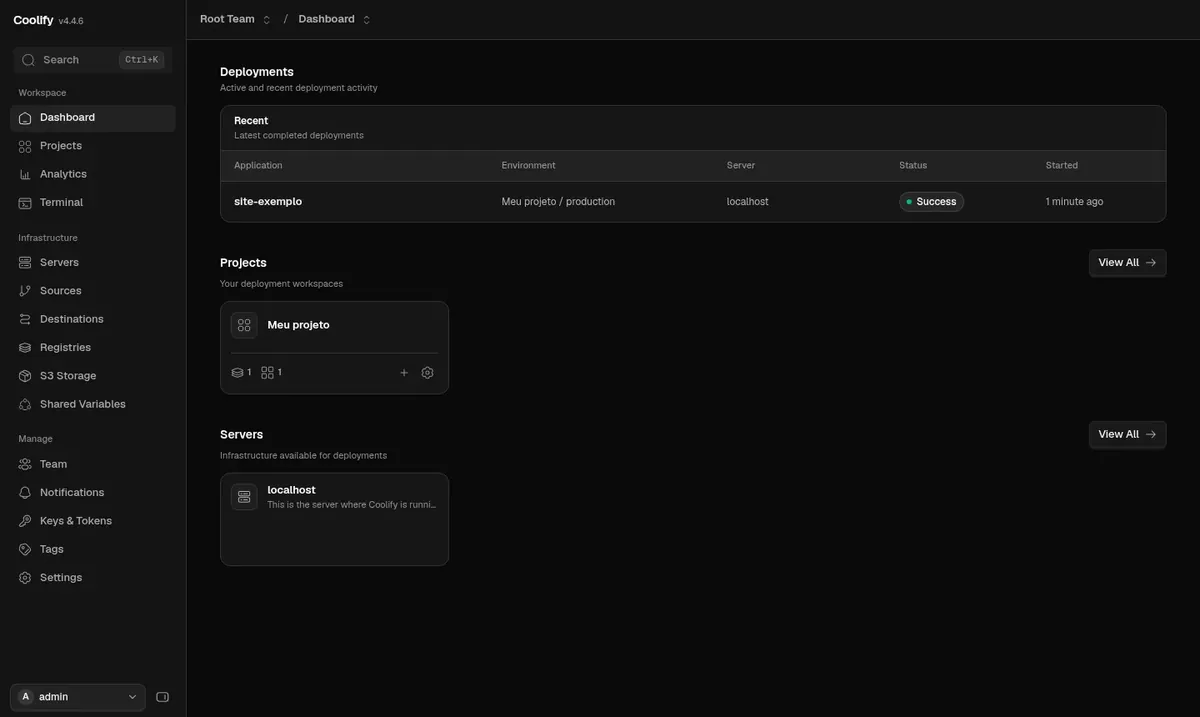Click the environments count icon in Meu projeto
This screenshot has width=1200, height=717.
[x=237, y=373]
